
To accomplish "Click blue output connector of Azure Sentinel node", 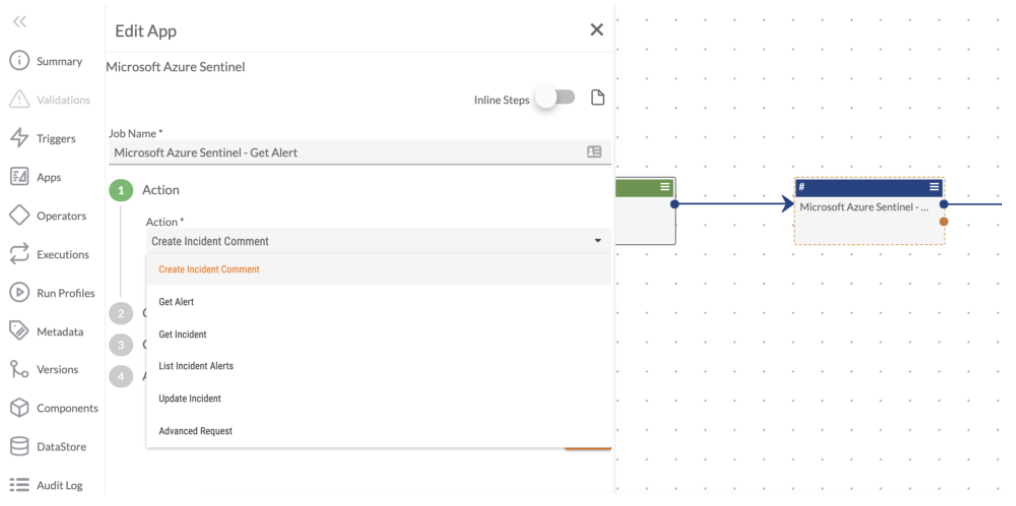I will click(944, 204).
